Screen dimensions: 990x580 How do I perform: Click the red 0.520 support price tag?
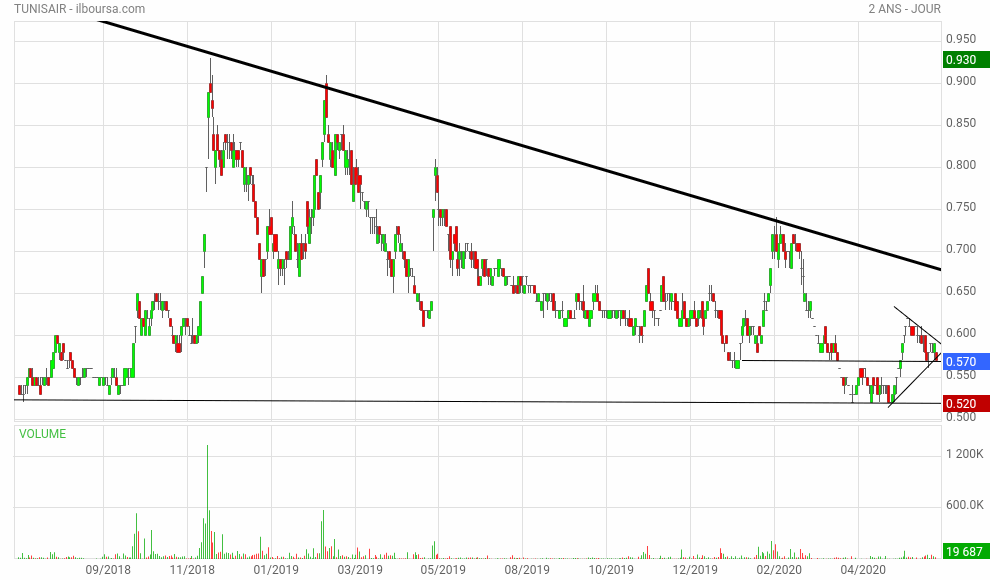(x=966, y=403)
